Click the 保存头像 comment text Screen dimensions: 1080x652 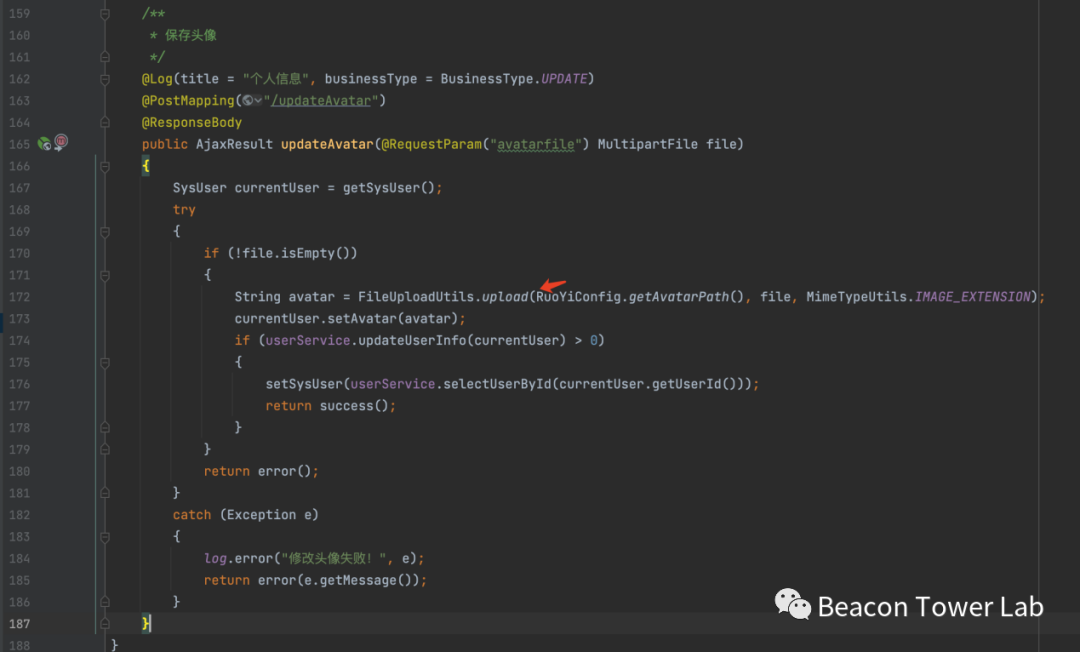coord(191,35)
